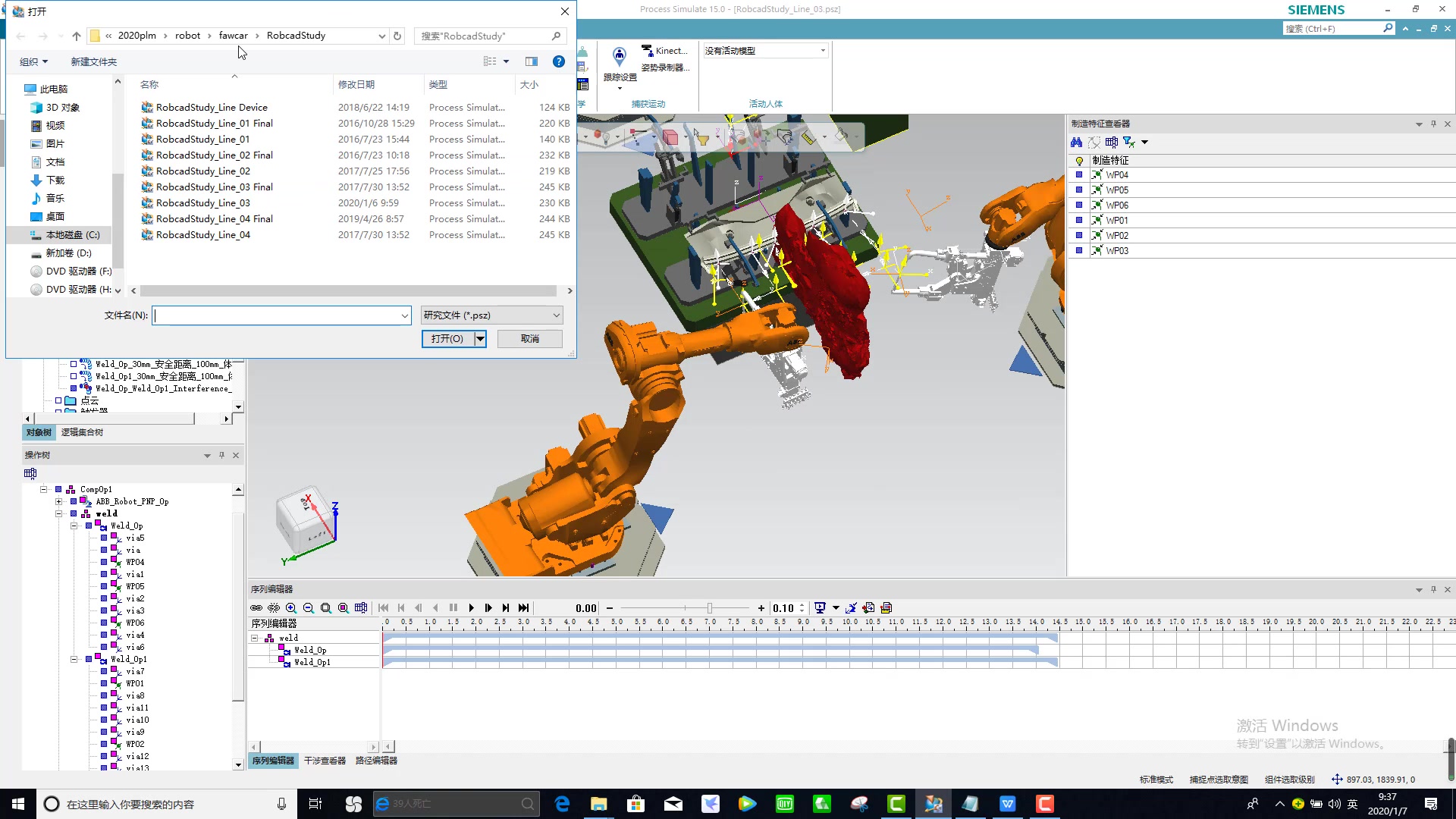Click 取消 button in open dialog
The height and width of the screenshot is (819, 1456).
pyautogui.click(x=529, y=339)
